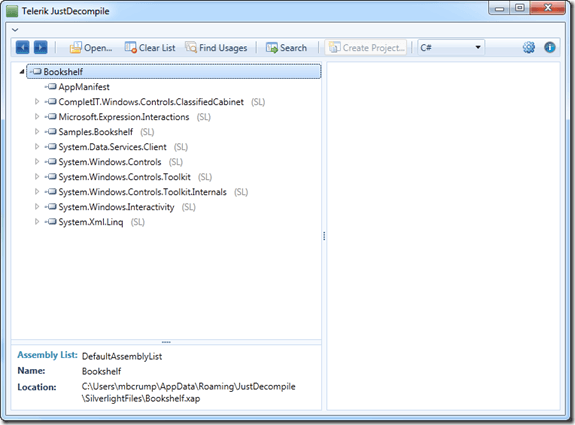
Task: Click the Bookshelf root assembly icon
Action: (x=36, y=72)
